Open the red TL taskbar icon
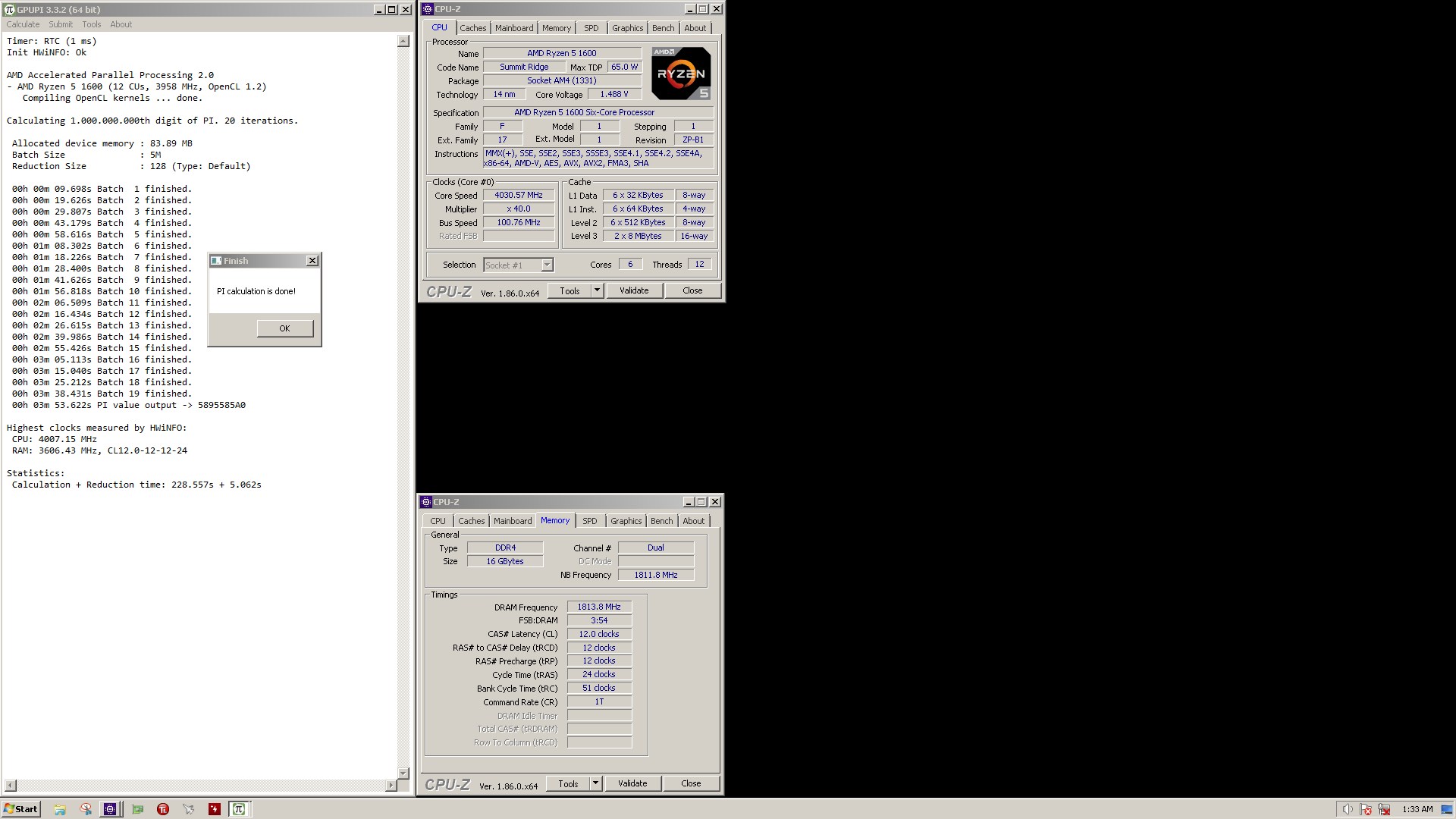Image resolution: width=1456 pixels, height=819 pixels. (x=163, y=809)
